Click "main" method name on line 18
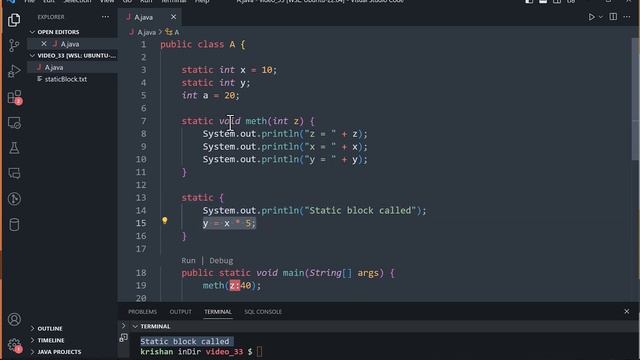 tap(293, 273)
